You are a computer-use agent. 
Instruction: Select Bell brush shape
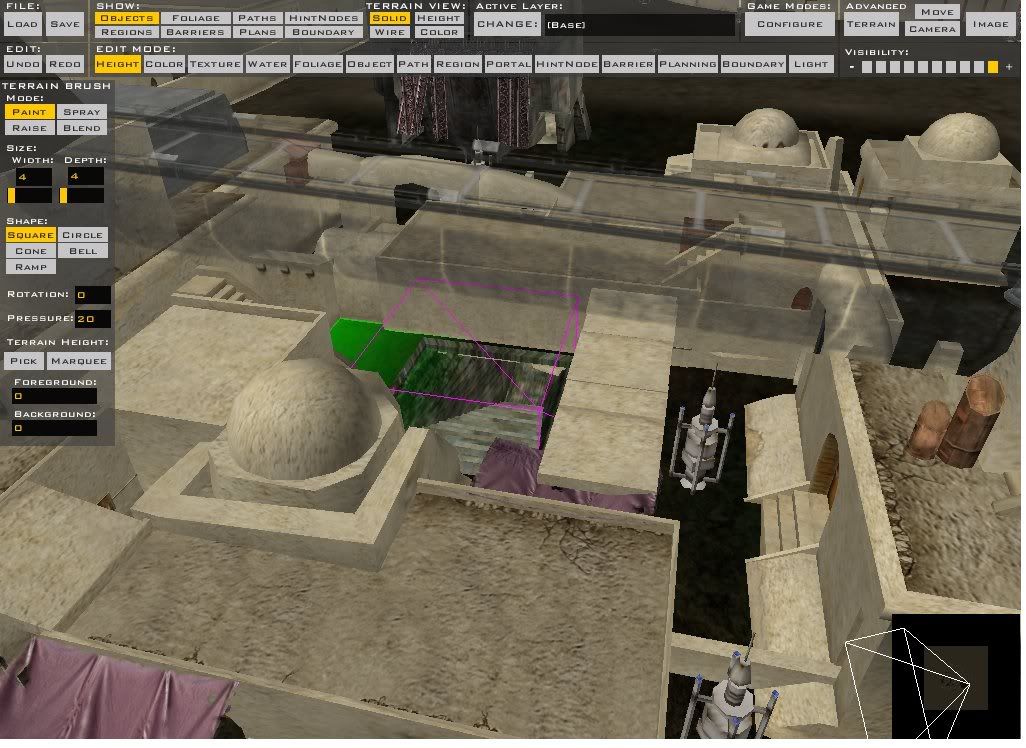click(x=82, y=251)
